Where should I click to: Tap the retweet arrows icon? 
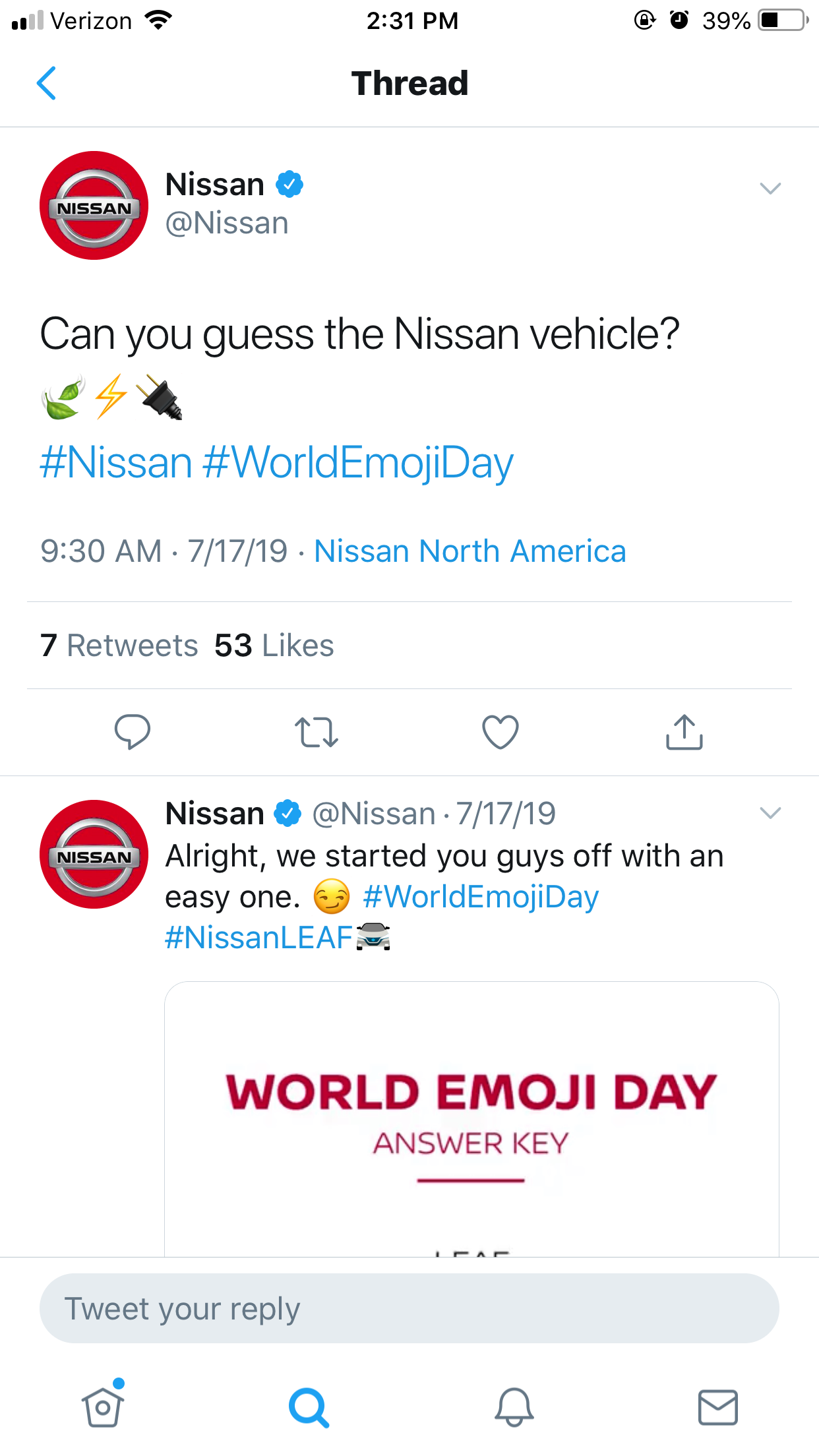point(317,733)
